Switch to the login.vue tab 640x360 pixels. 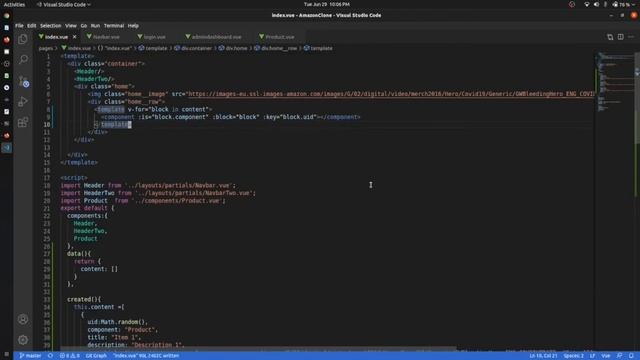pos(154,37)
